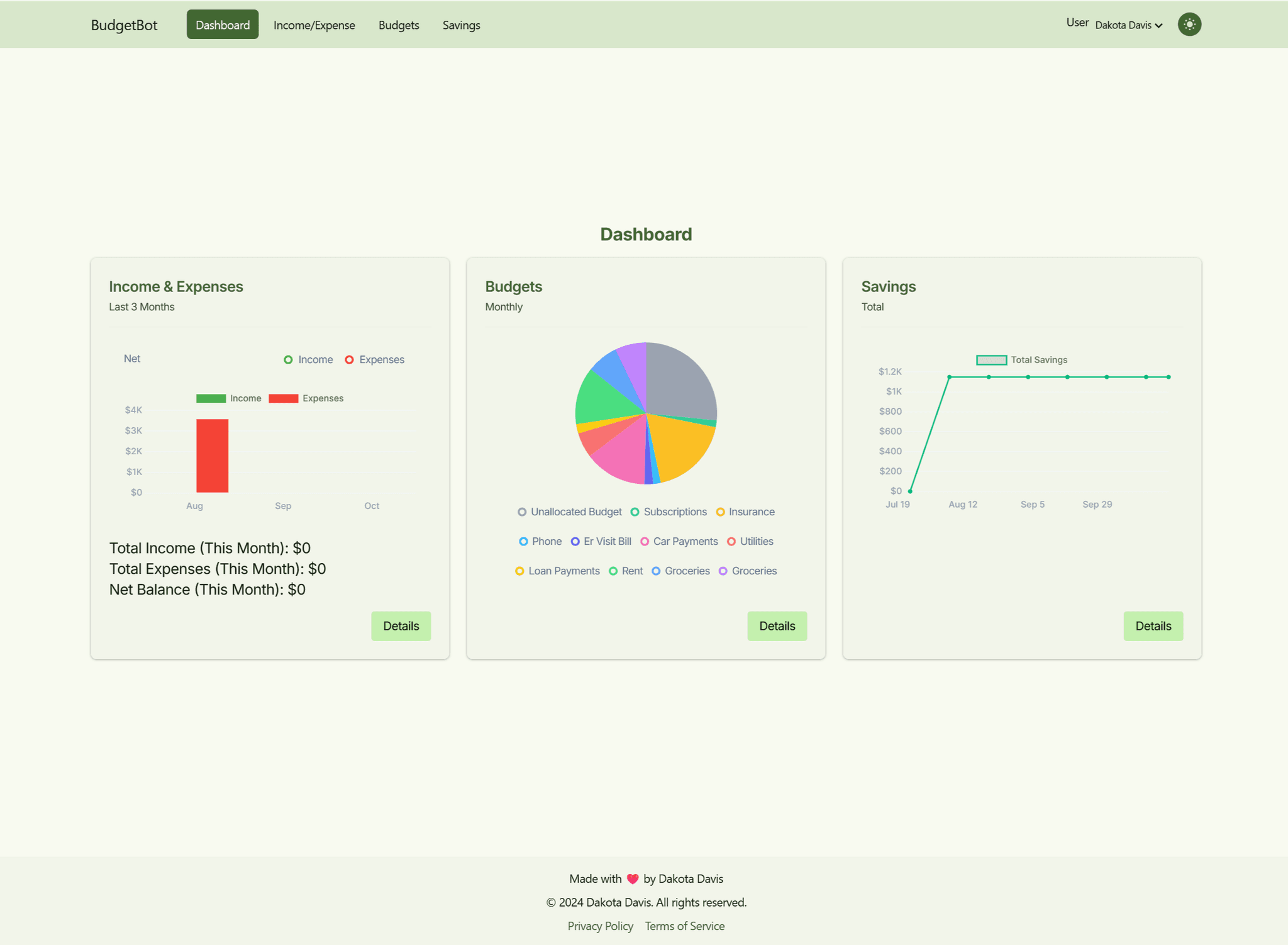The image size is (1288, 945).
Task: Click the Total Savings legend icon
Action: [990, 359]
